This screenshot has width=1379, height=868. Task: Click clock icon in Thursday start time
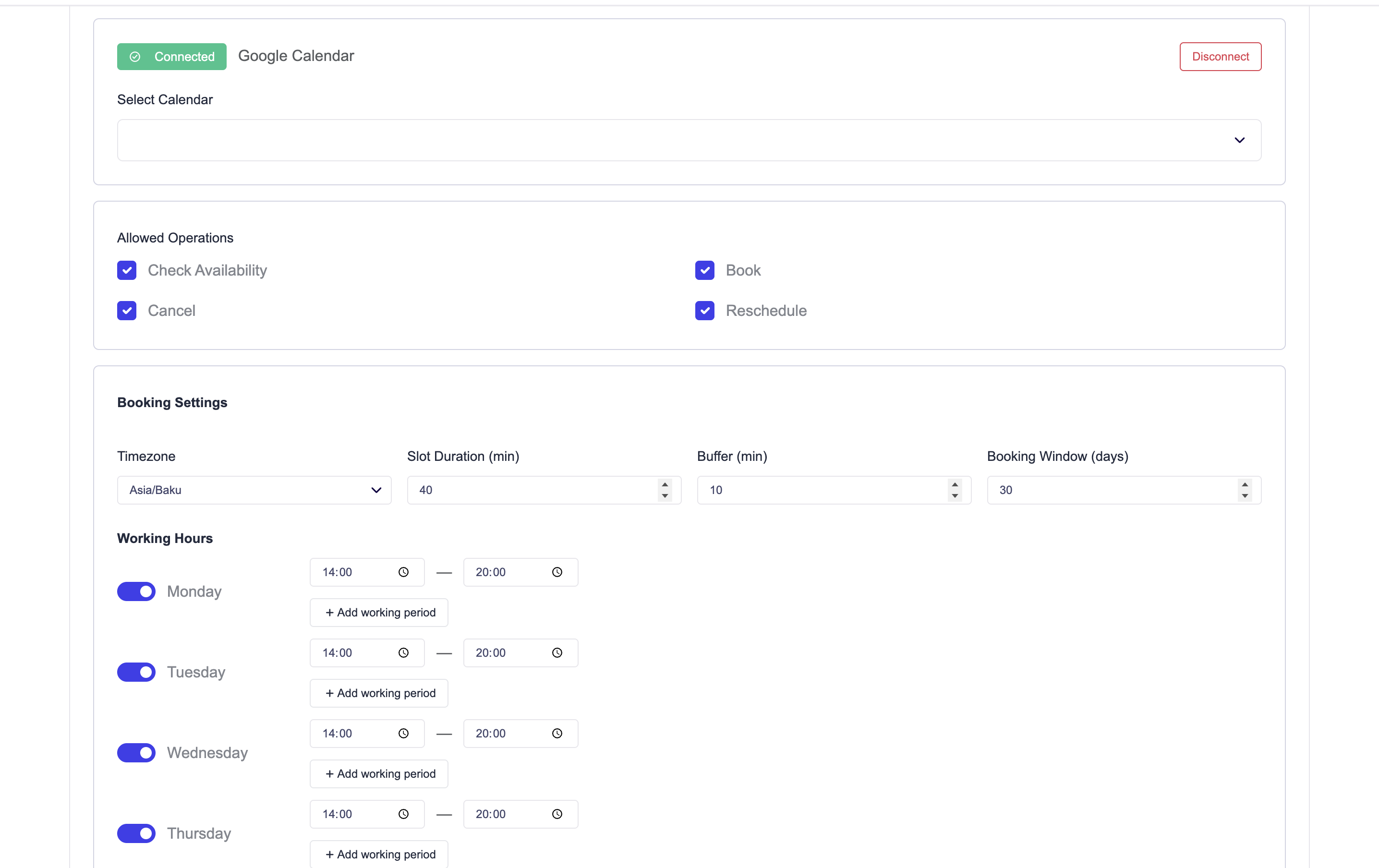point(403,814)
